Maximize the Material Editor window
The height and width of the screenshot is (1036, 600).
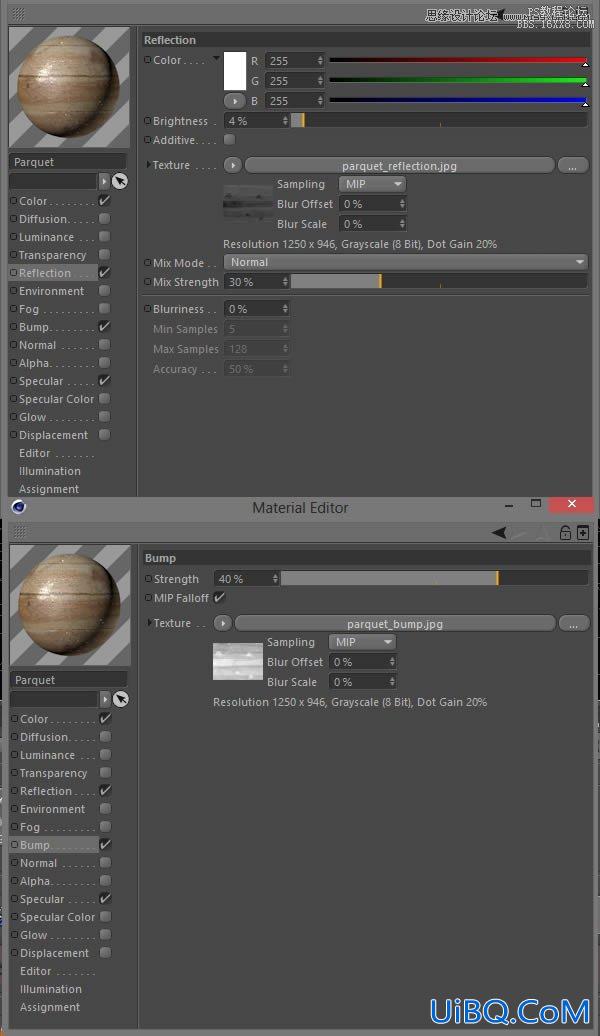point(536,503)
